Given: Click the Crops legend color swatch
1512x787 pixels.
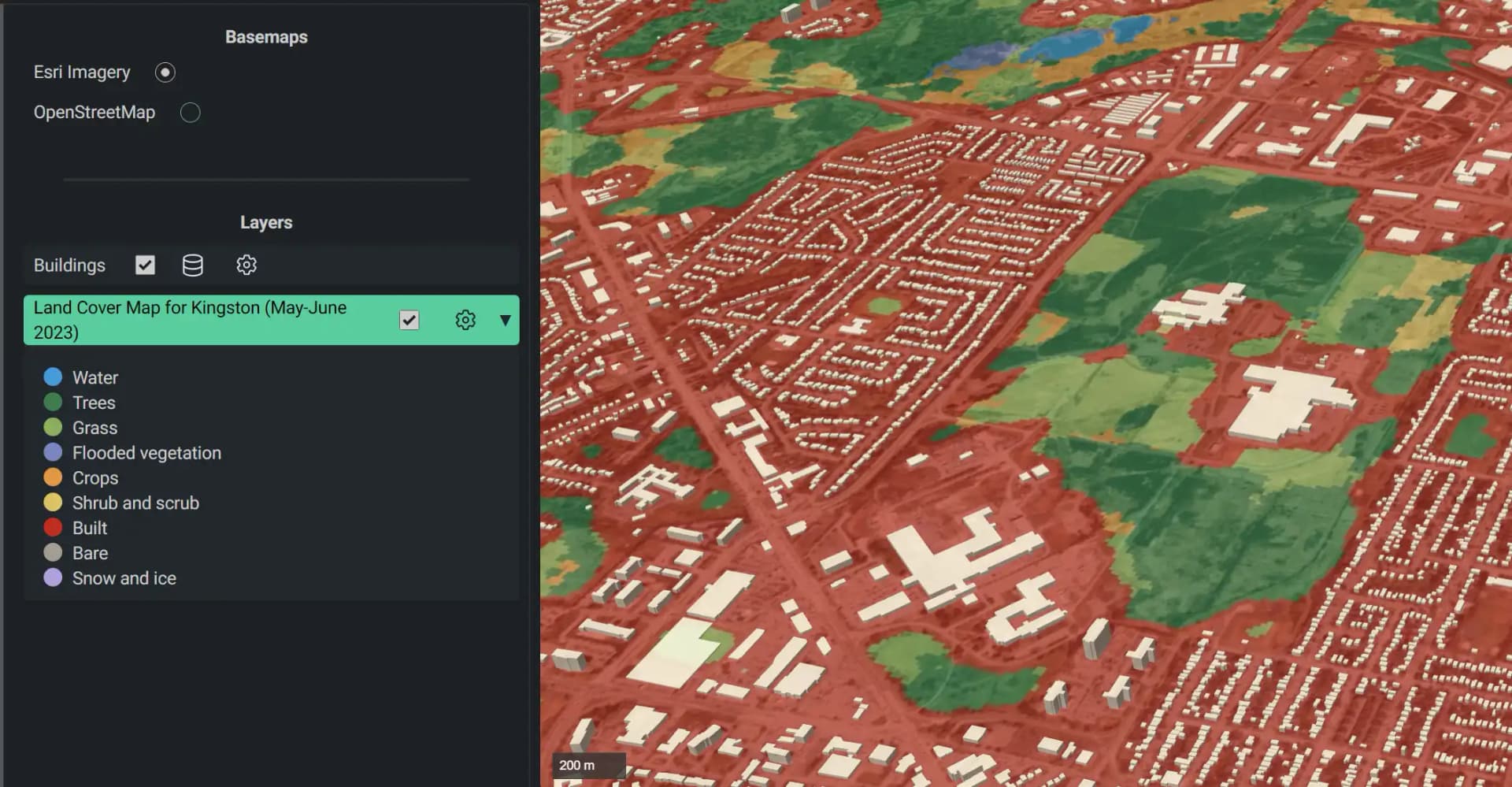Looking at the screenshot, I should tap(53, 477).
